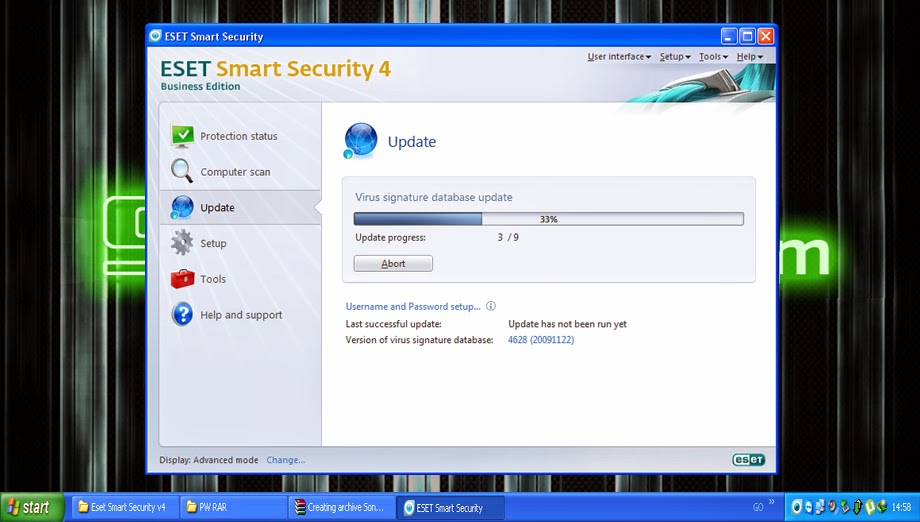
Task: Click the info icon beside Username setup
Action: point(491,306)
